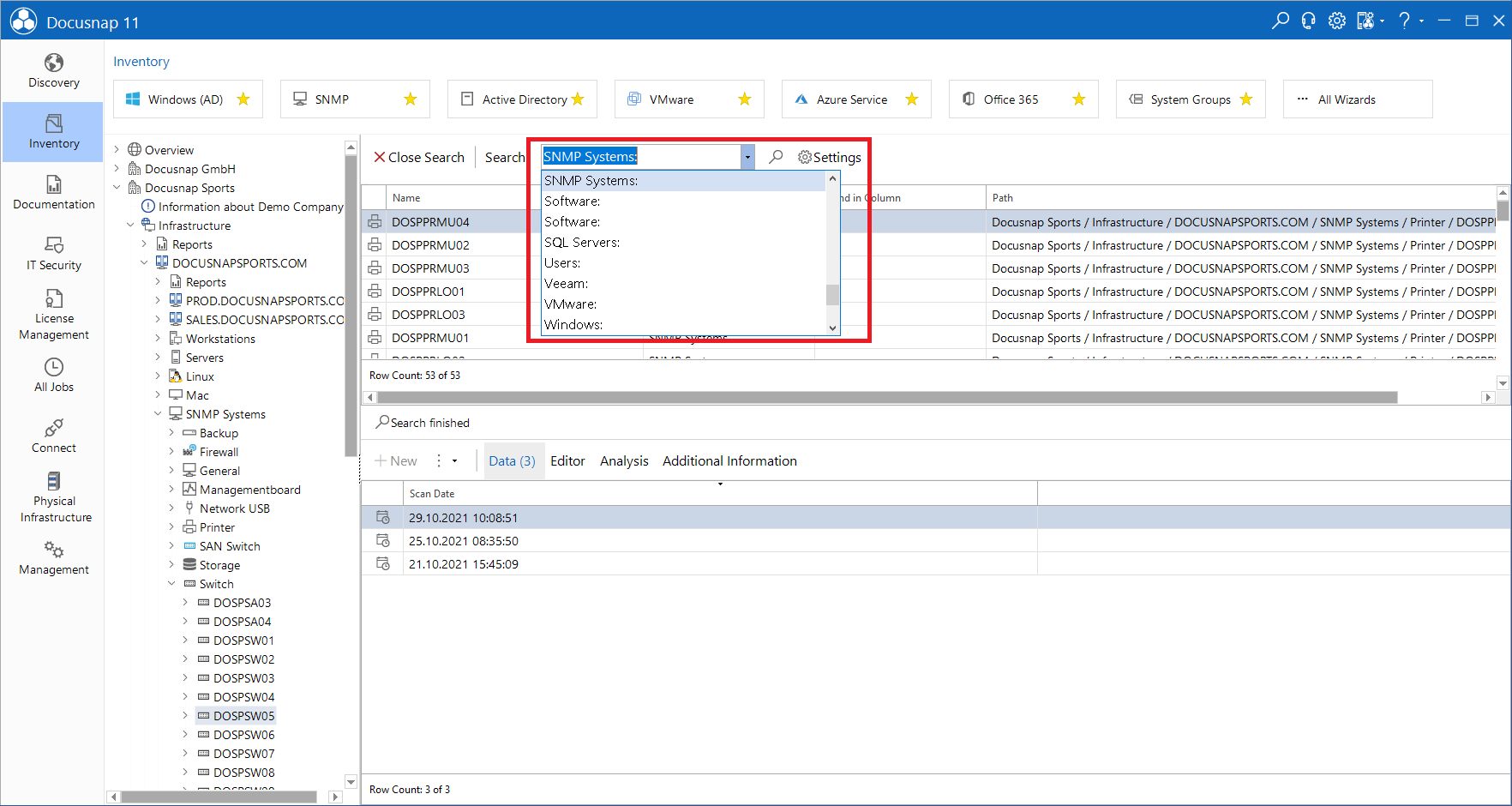Select the Firewall tree item
Image resolution: width=1512 pixels, height=806 pixels.
point(219,452)
